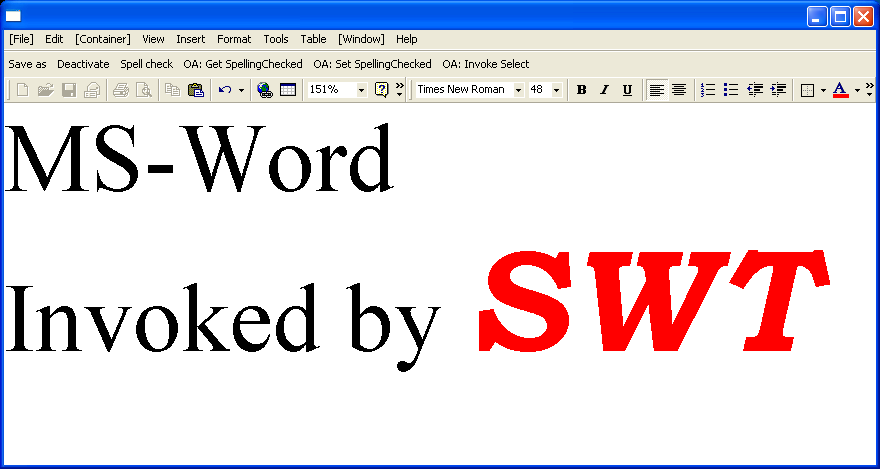
Task: Click the Deactivate button
Action: [83, 65]
